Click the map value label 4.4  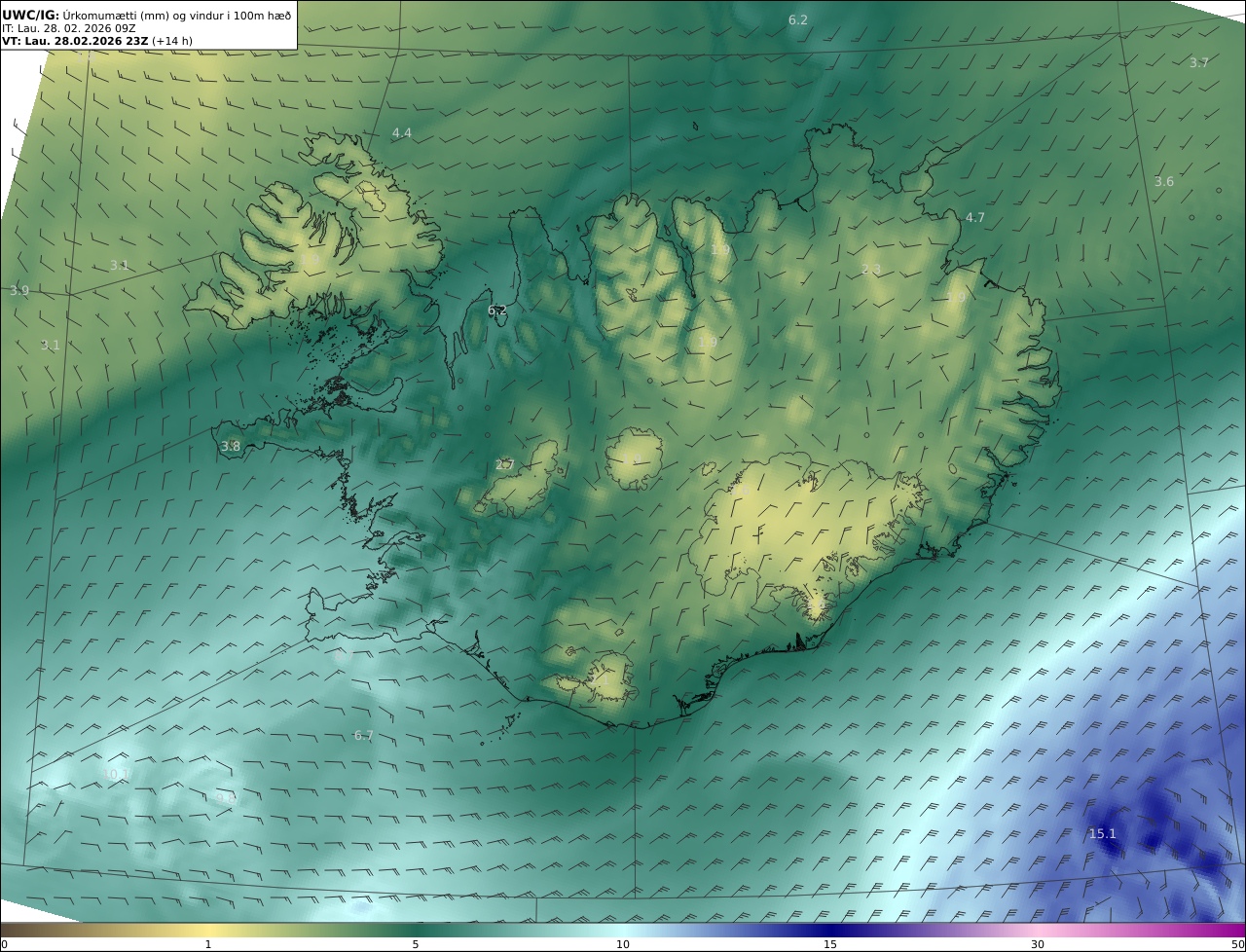[x=402, y=132]
